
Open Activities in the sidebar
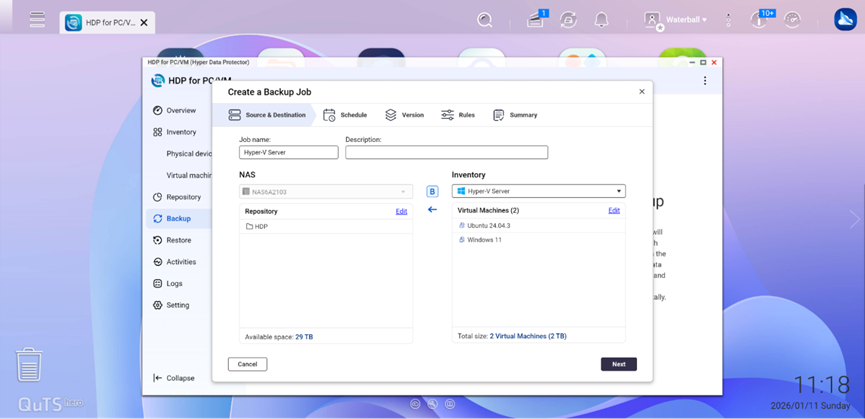(x=181, y=262)
